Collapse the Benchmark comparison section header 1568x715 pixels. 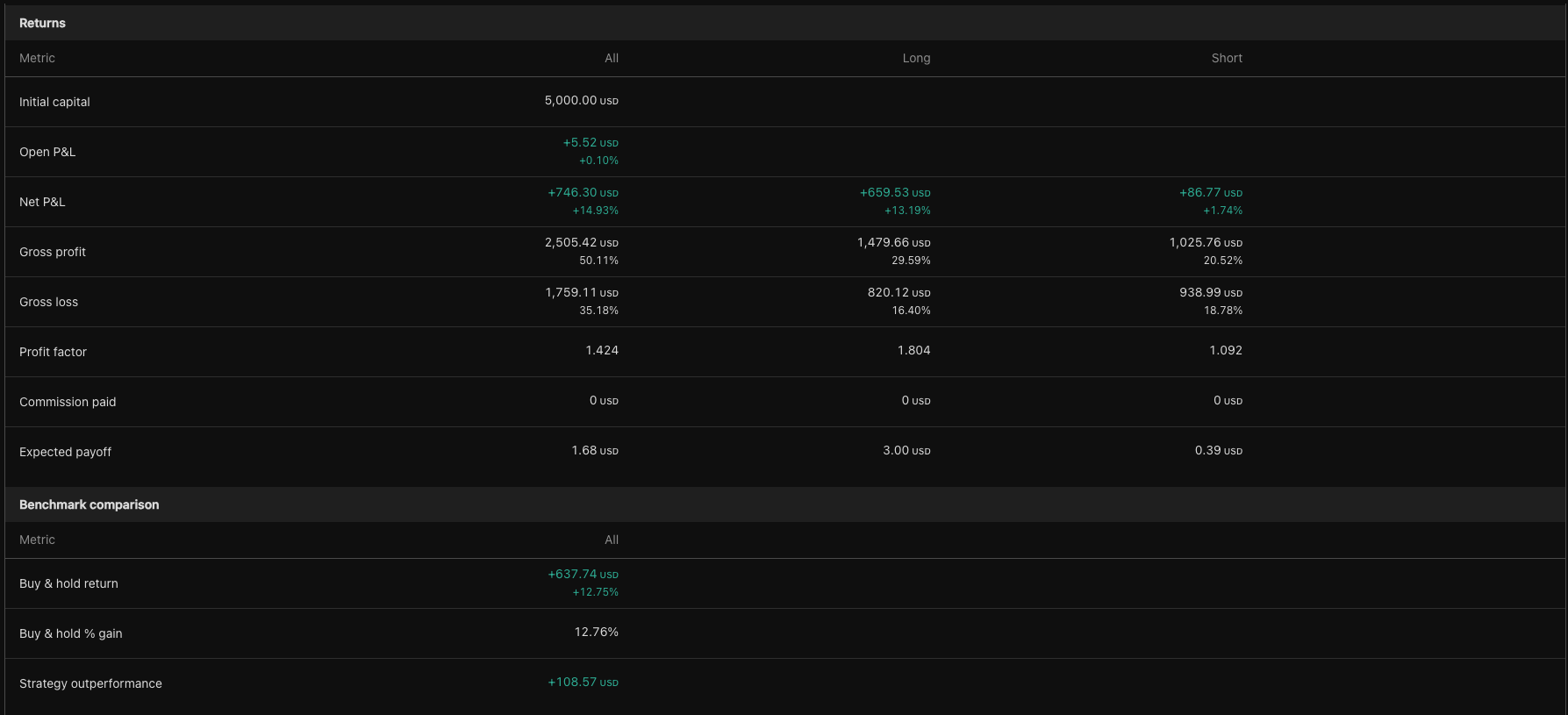pyautogui.click(x=89, y=504)
